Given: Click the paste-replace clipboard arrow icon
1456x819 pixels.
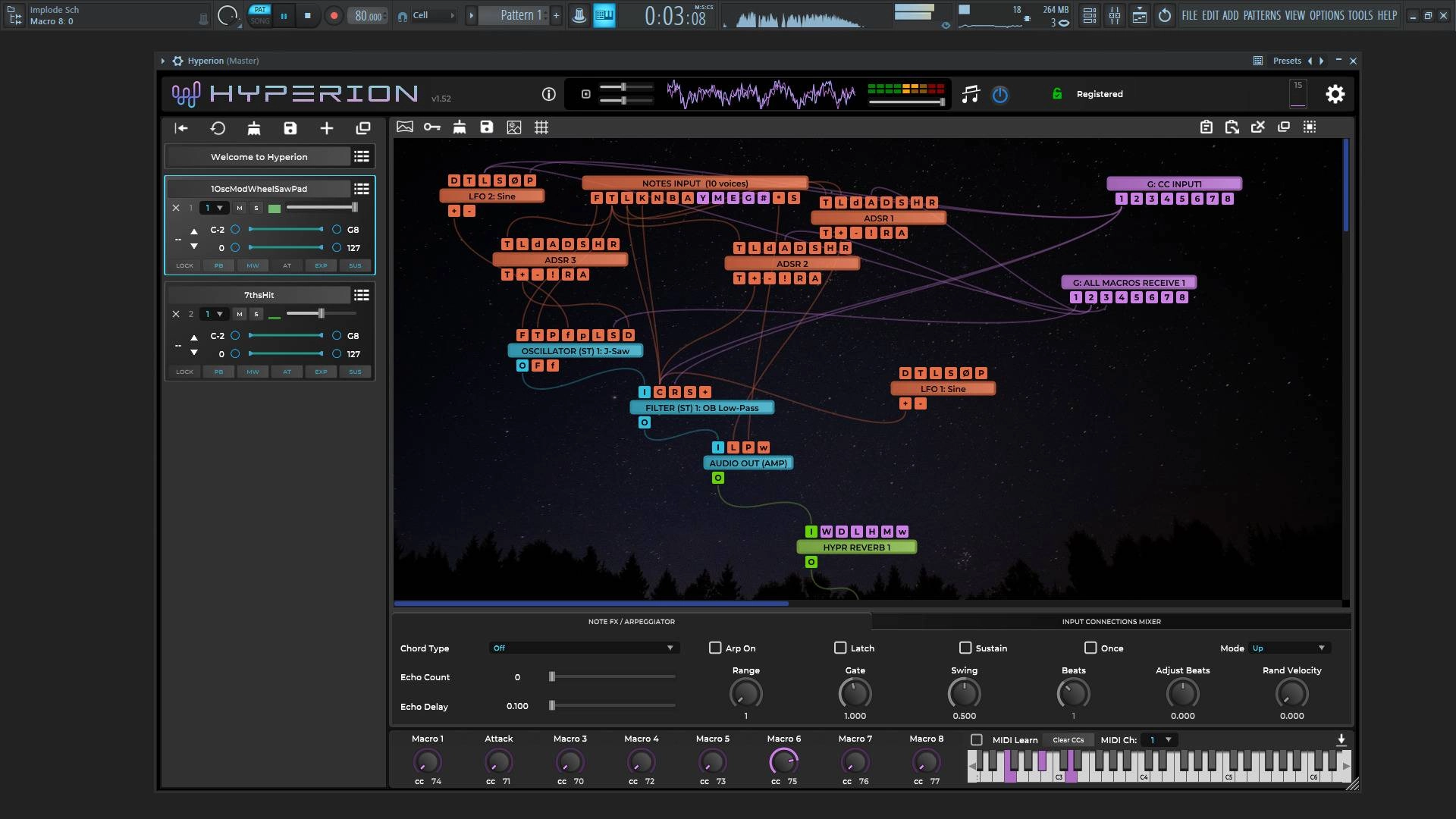Looking at the screenshot, I should [1232, 127].
